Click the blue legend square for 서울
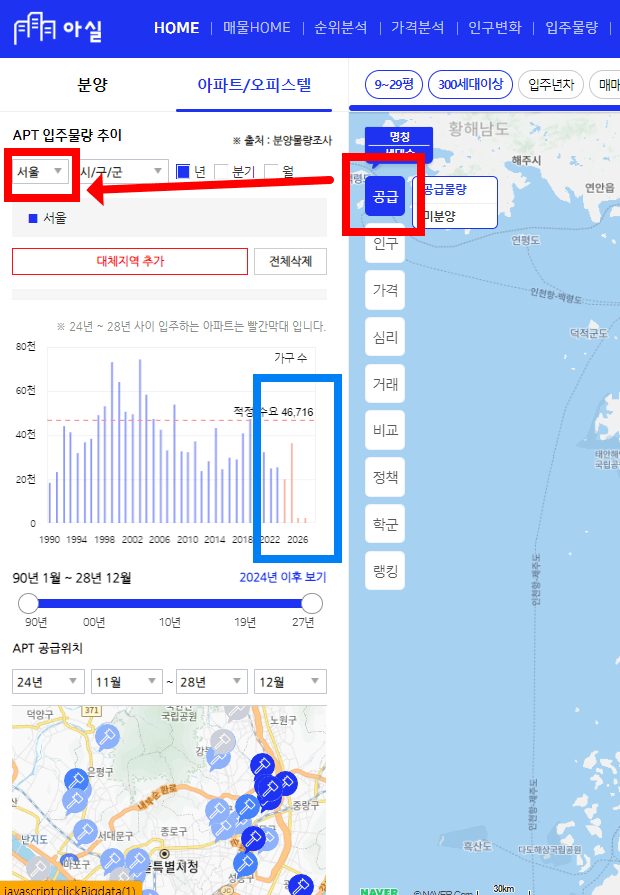This screenshot has height=895, width=620. (x=33, y=218)
